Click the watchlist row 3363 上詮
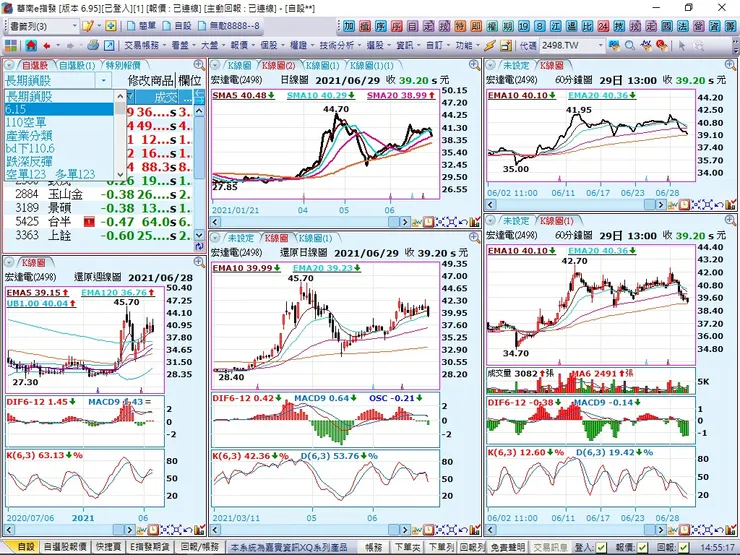This screenshot has width=740, height=555. click(98, 235)
